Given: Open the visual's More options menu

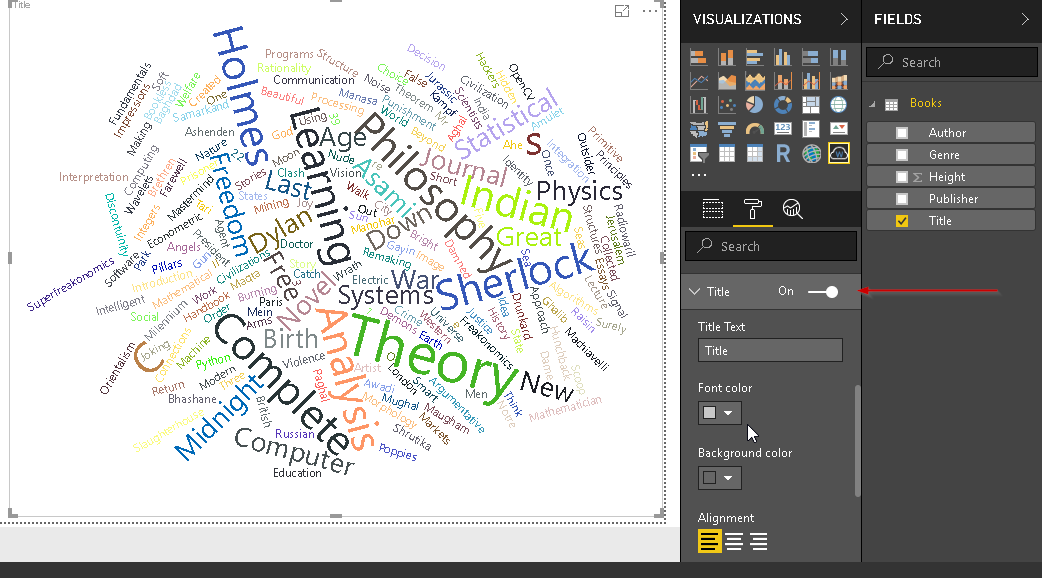Looking at the screenshot, I should tap(650, 11).
